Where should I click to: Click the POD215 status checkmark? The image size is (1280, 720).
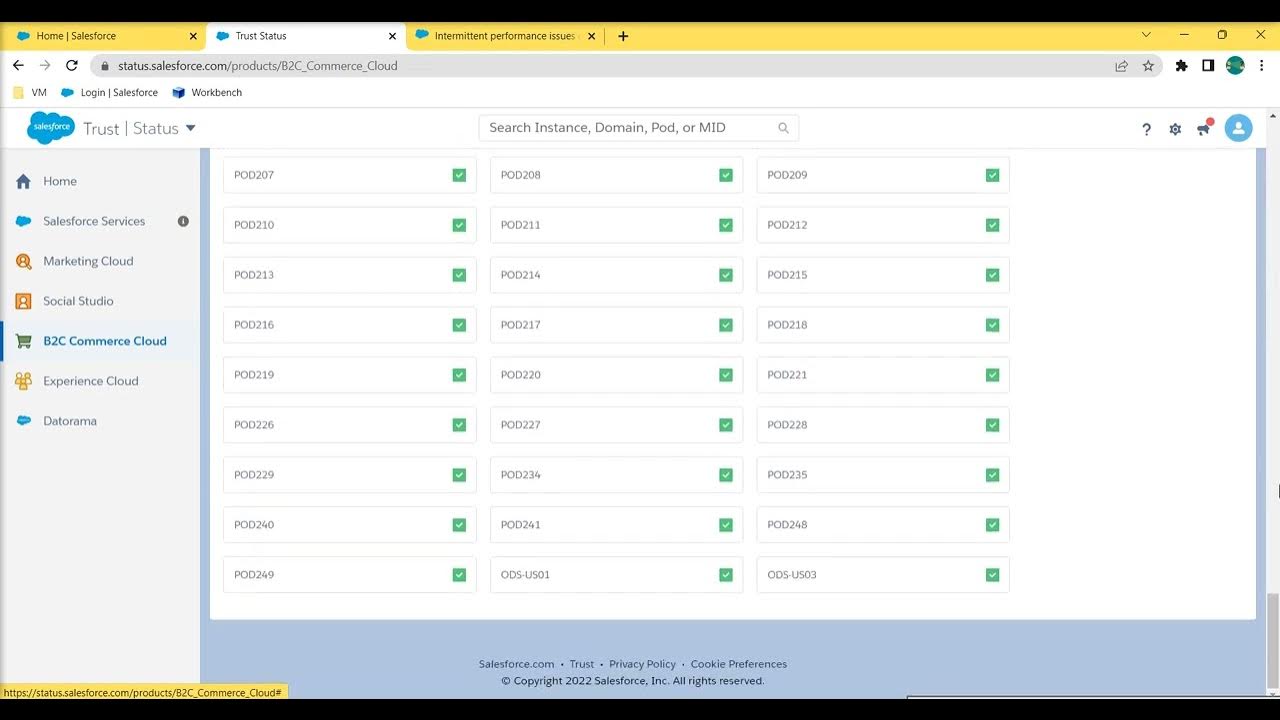tap(992, 275)
